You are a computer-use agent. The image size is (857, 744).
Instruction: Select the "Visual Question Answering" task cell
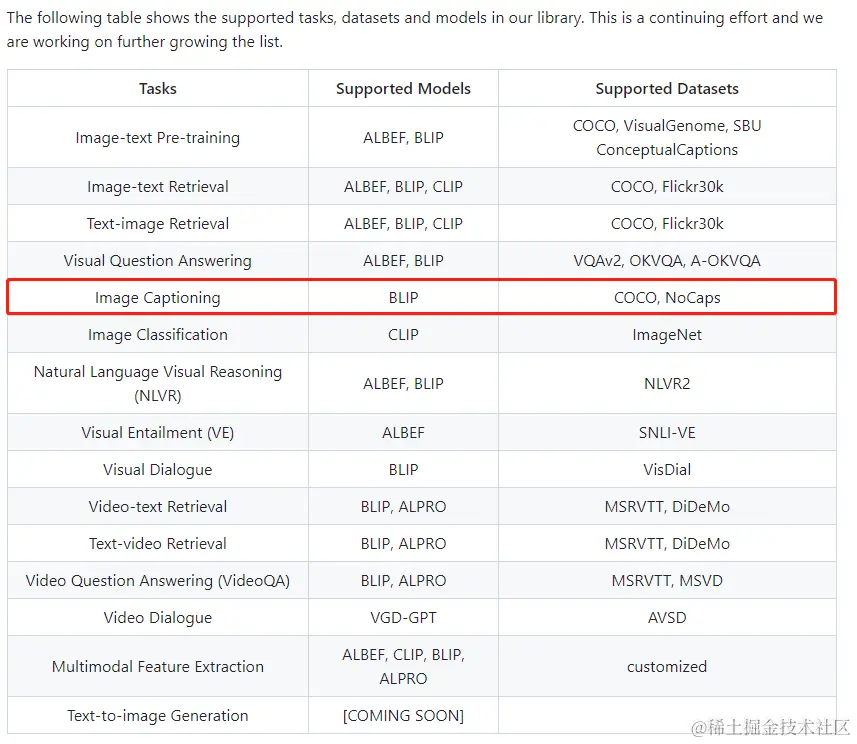click(158, 260)
